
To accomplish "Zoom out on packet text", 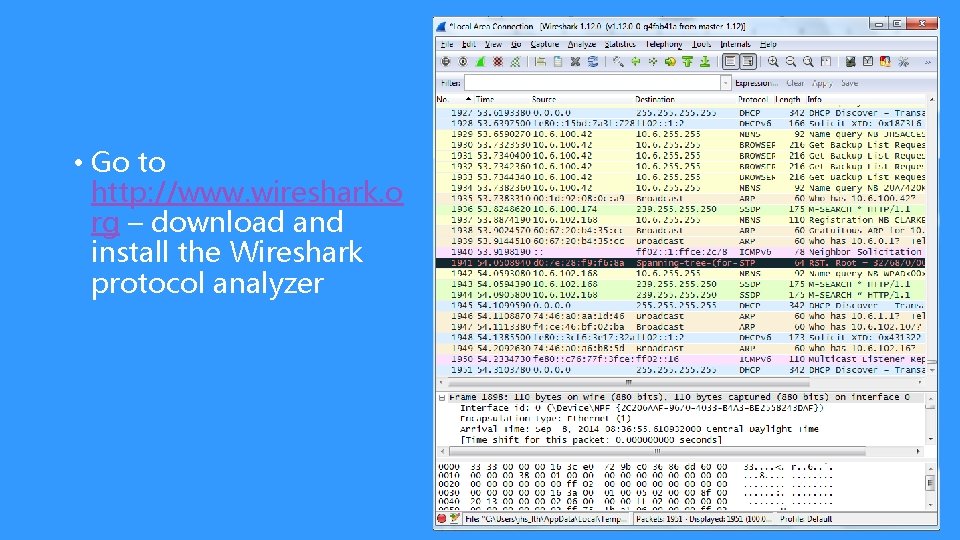I will point(791,62).
